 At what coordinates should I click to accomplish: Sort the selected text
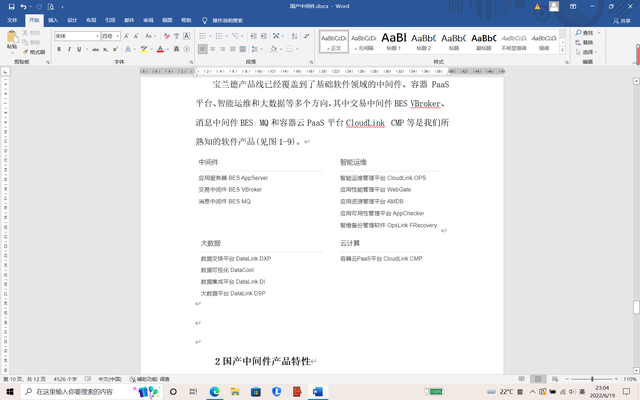click(294, 36)
